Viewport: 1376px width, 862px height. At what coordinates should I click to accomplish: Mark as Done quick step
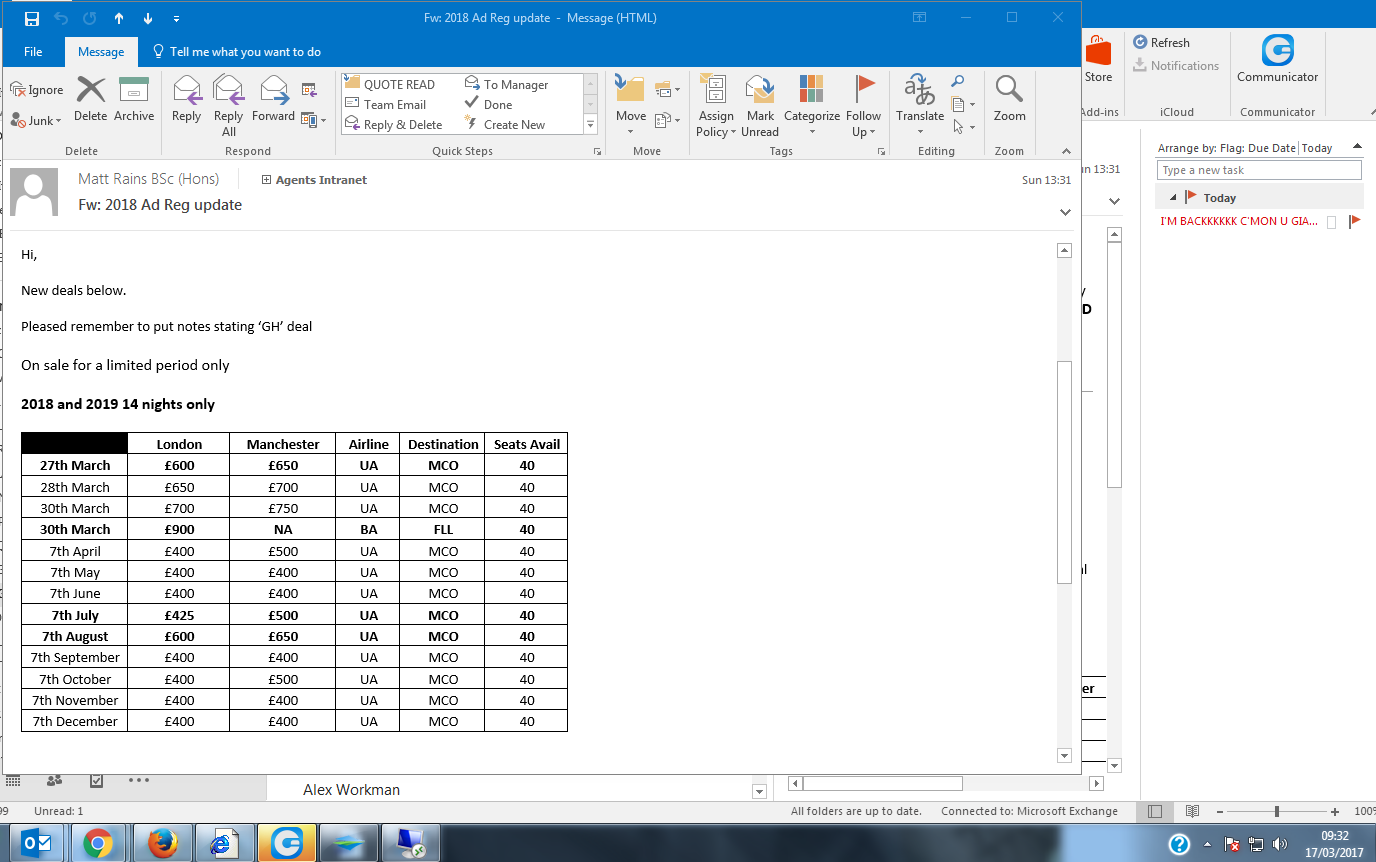(x=489, y=105)
